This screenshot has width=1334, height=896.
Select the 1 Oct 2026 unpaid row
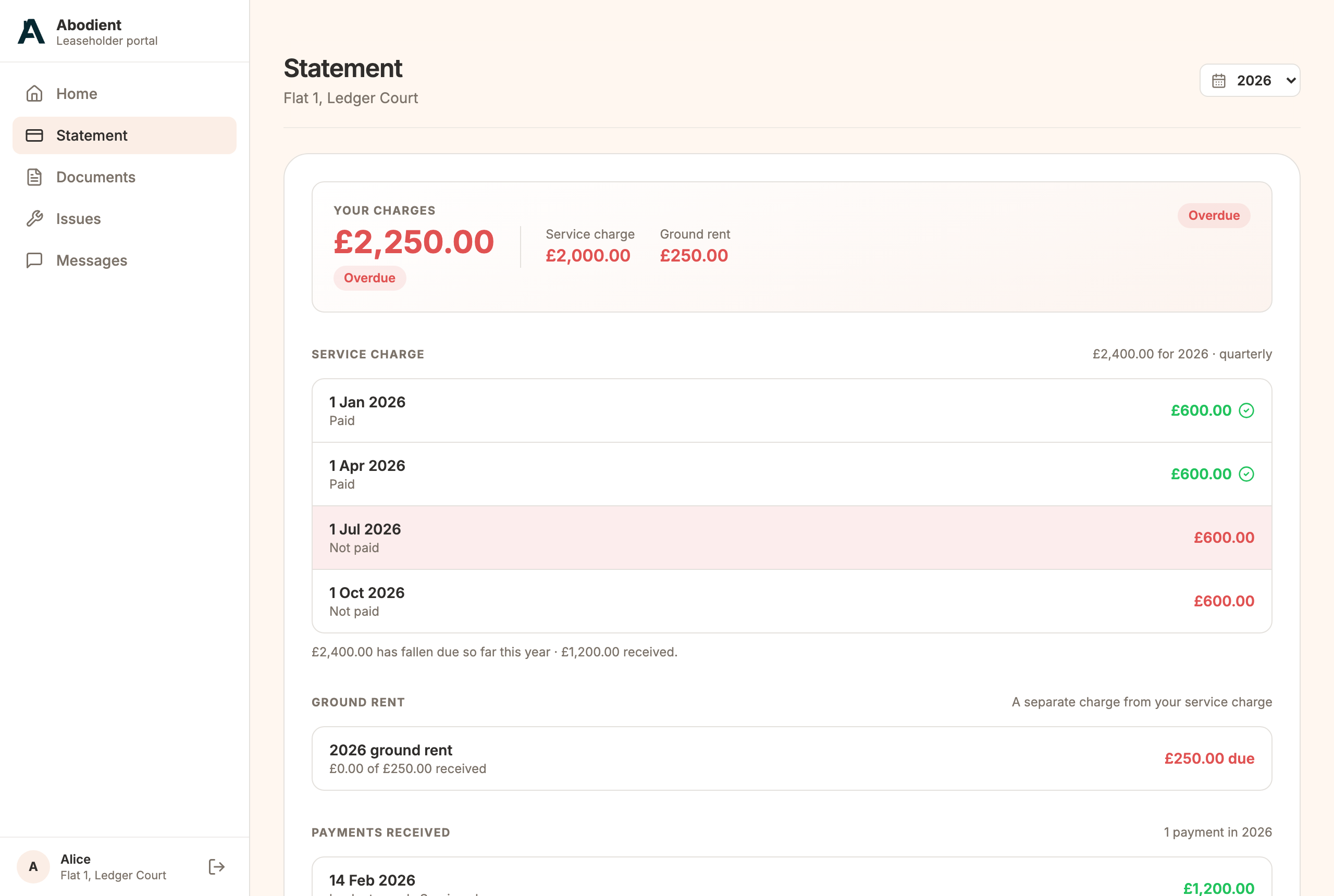tap(792, 601)
